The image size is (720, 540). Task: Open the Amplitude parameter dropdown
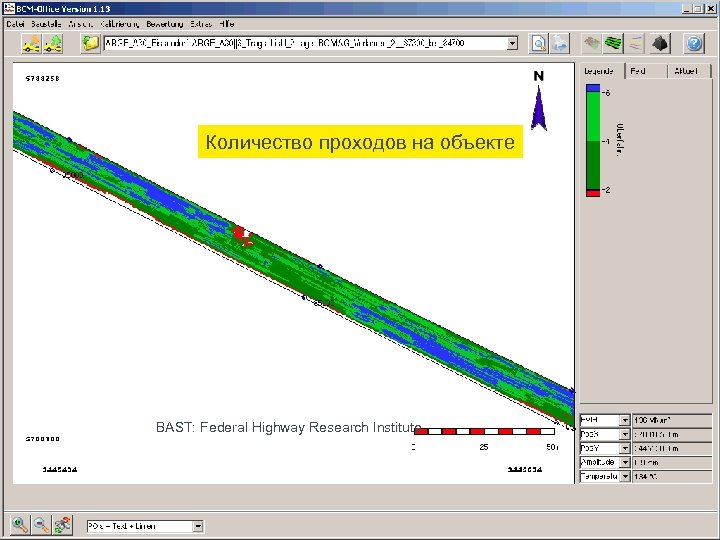pyautogui.click(x=624, y=462)
